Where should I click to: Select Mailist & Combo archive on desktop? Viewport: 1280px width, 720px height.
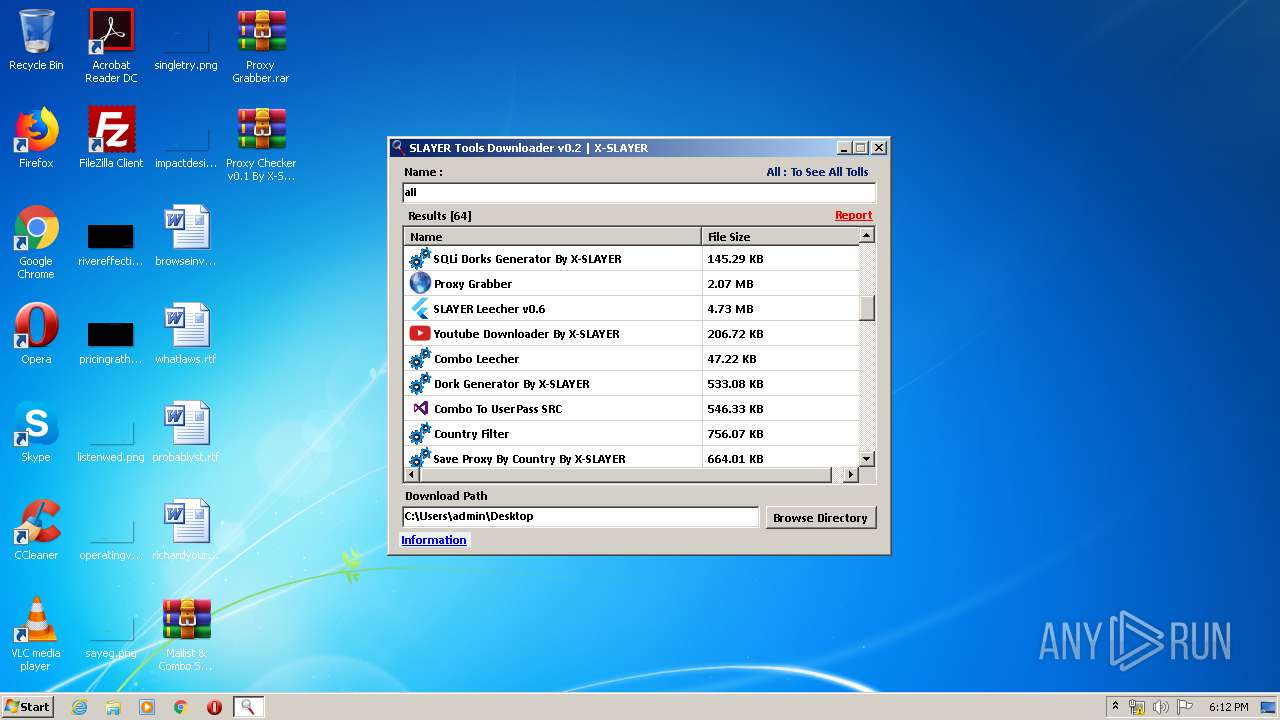[x=186, y=634]
